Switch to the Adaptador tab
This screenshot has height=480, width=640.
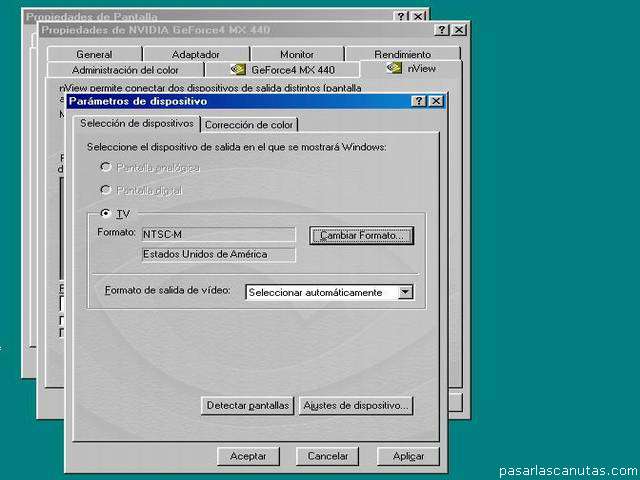coord(196,54)
